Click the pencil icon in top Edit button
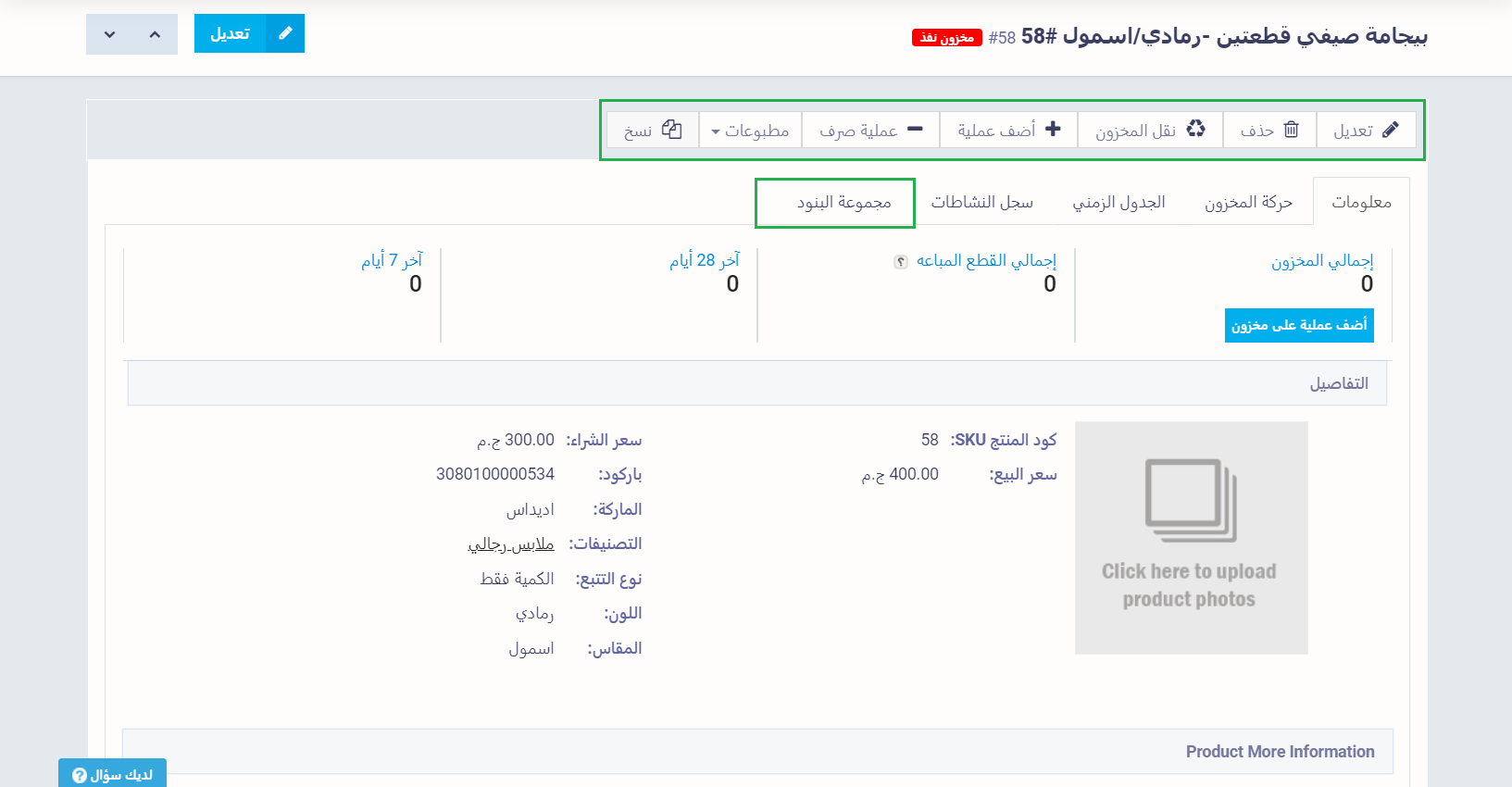The width and height of the screenshot is (1512, 787). (285, 33)
